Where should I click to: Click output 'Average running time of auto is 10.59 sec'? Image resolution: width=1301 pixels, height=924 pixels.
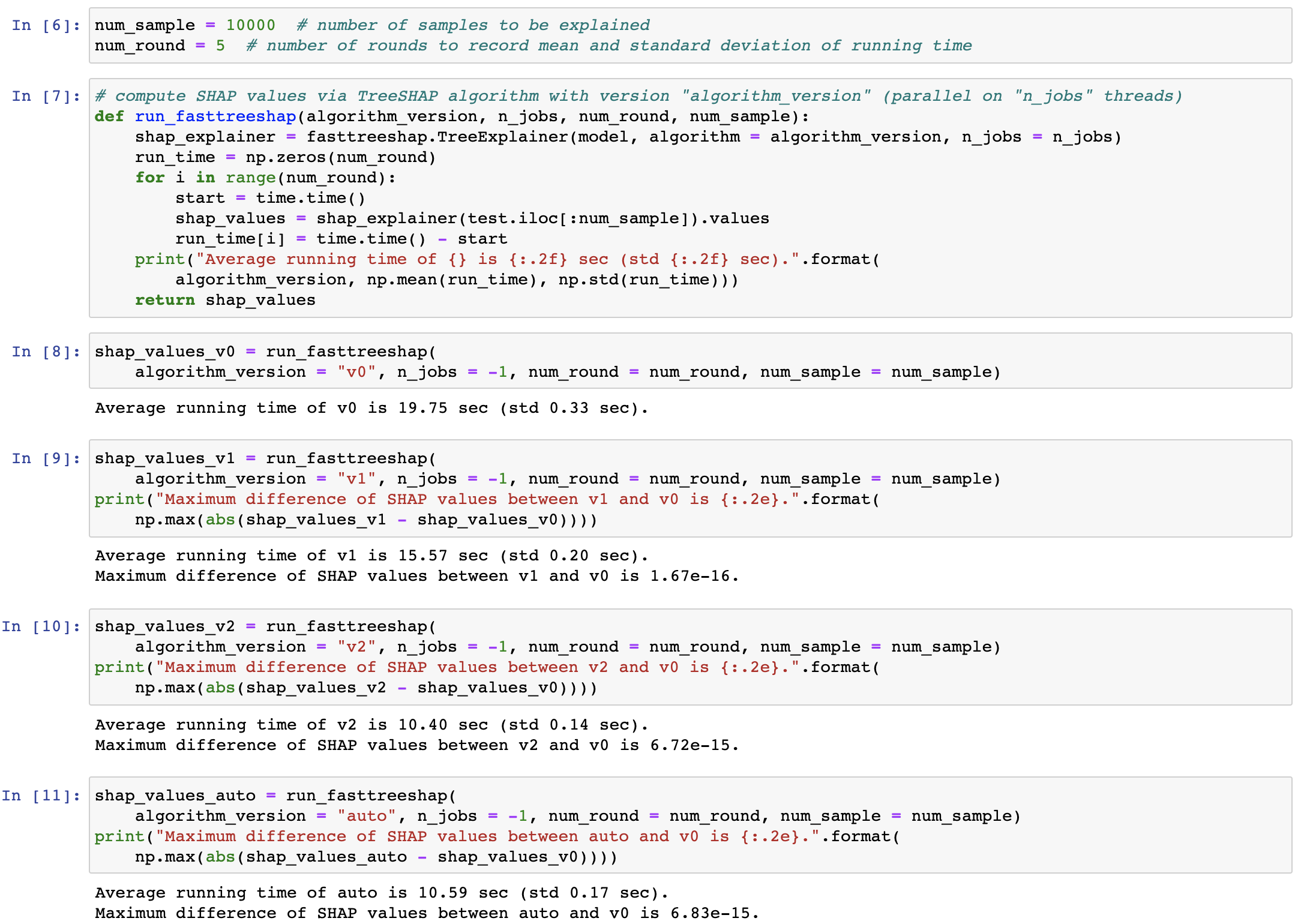pyautogui.click(x=382, y=893)
